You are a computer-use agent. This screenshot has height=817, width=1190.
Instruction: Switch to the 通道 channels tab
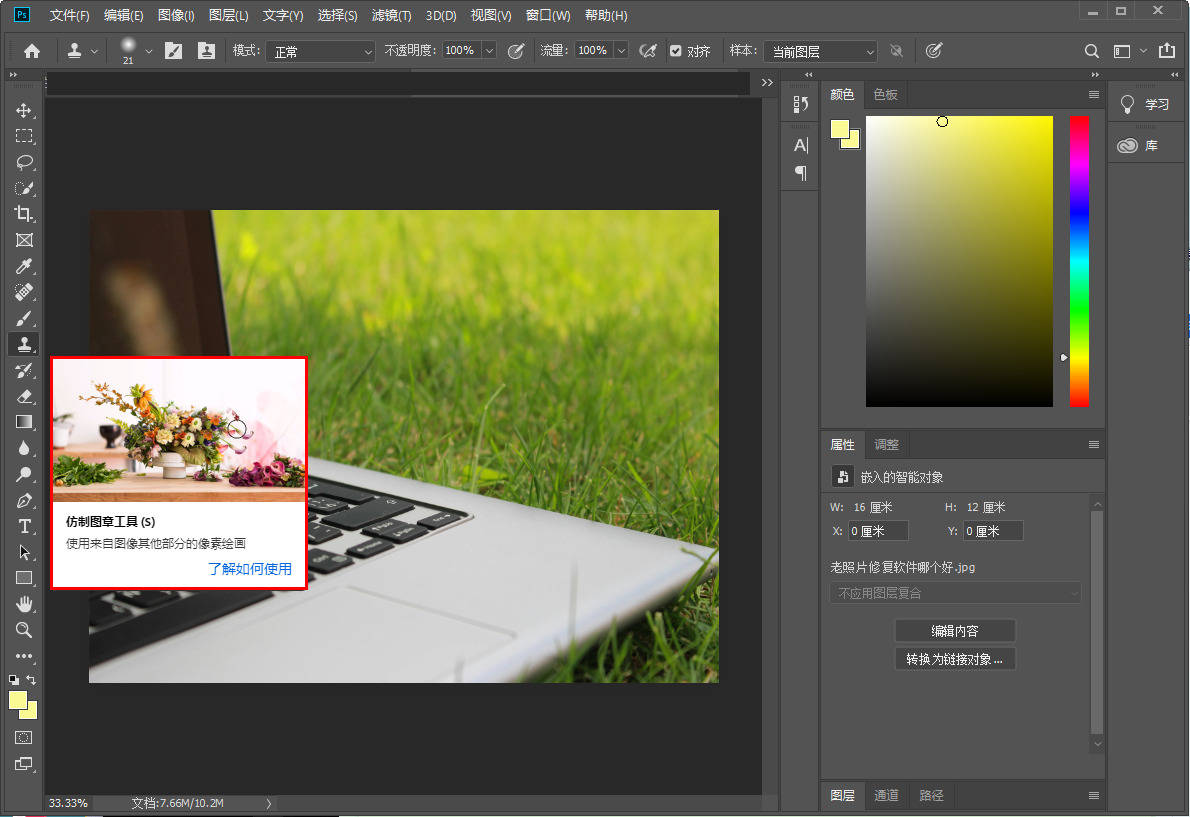point(886,795)
